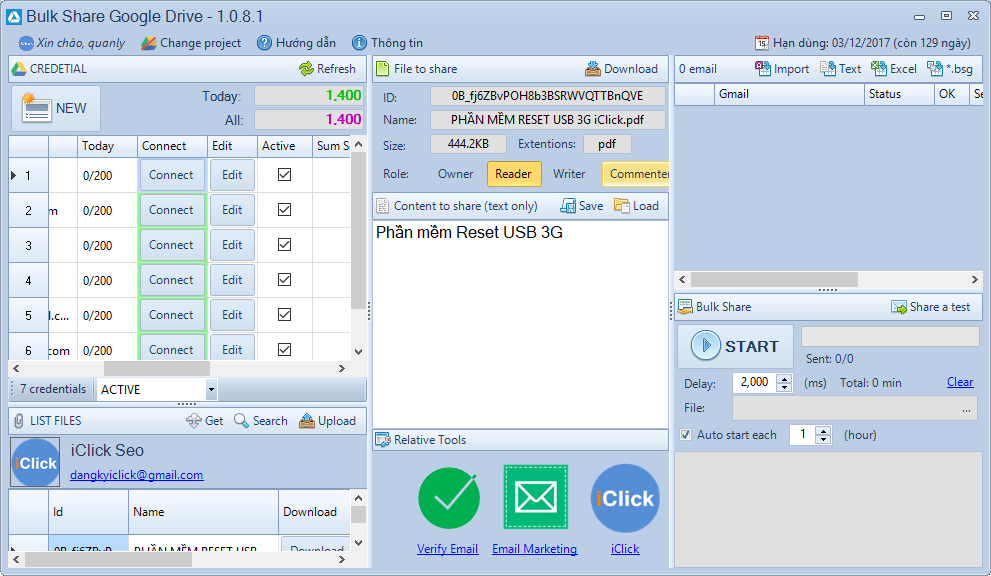Click the Verify Email link
Viewport: 991px width, 576px height.
point(447,549)
